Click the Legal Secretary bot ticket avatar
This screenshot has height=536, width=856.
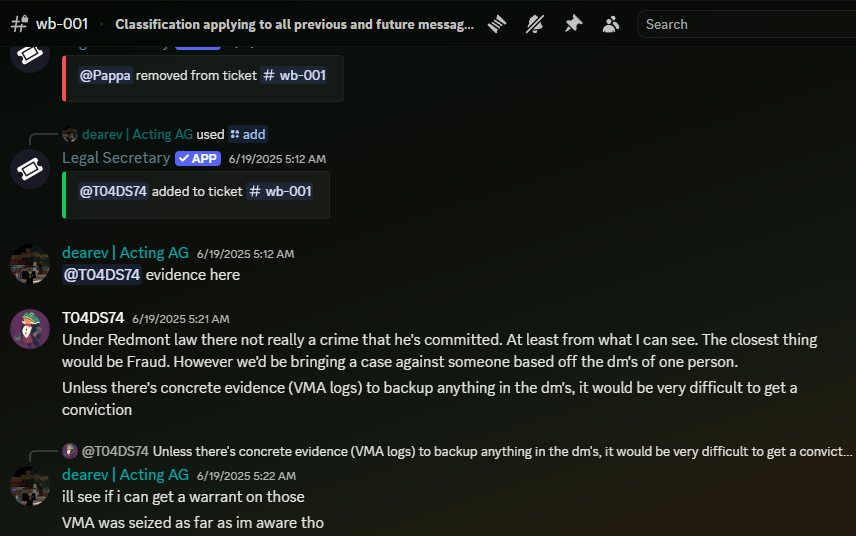click(x=30, y=169)
